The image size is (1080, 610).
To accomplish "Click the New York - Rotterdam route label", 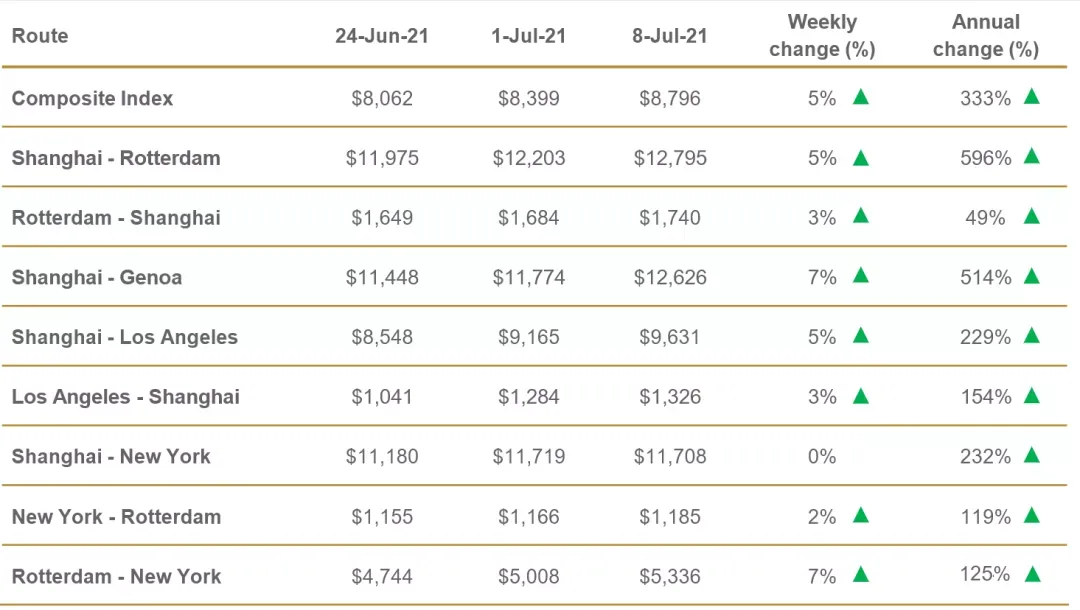I will [x=116, y=517].
